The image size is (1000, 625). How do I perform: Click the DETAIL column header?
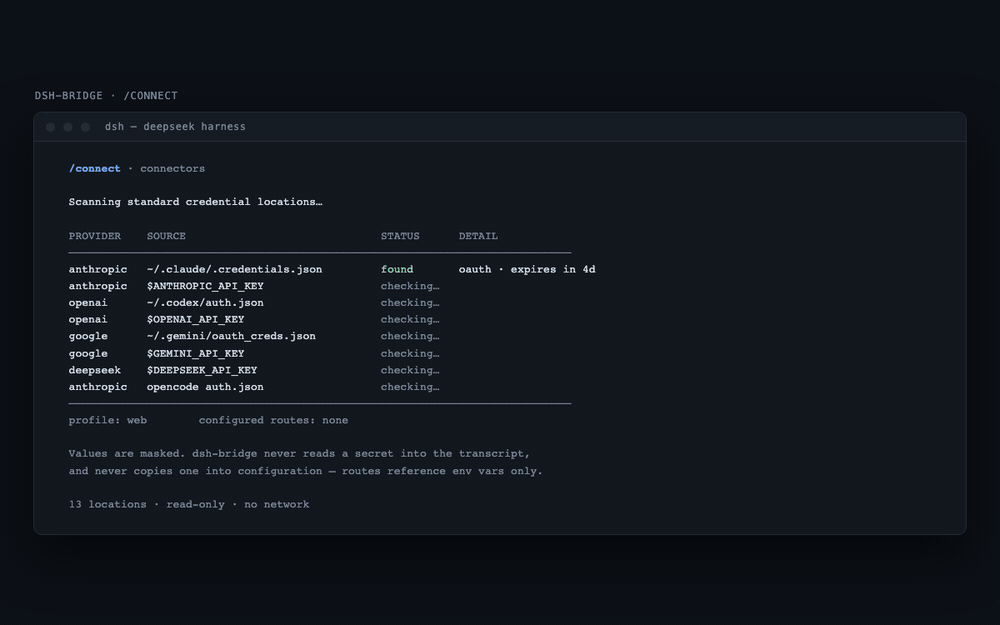coord(478,236)
